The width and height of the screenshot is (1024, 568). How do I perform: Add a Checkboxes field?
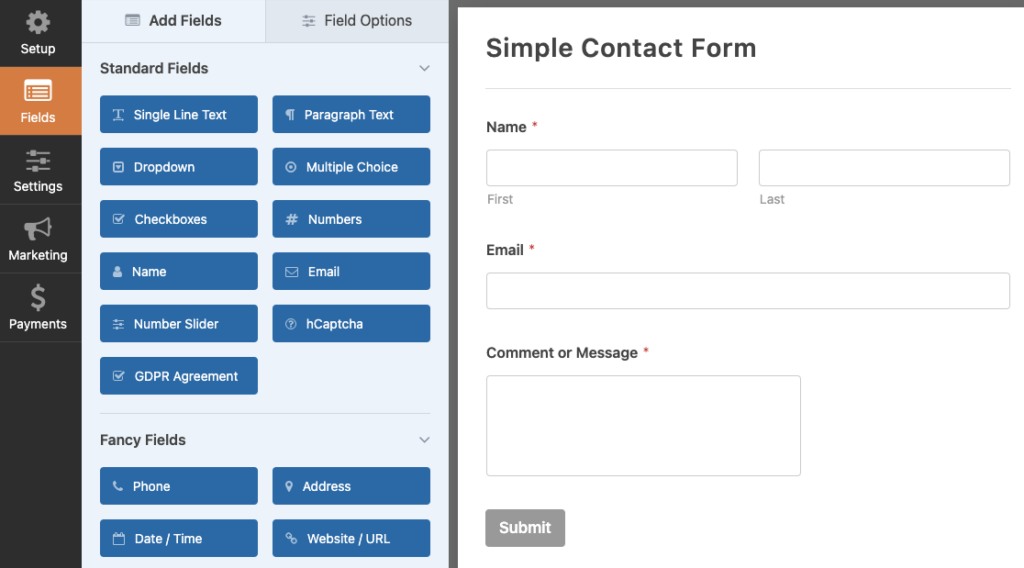pyautogui.click(x=179, y=219)
